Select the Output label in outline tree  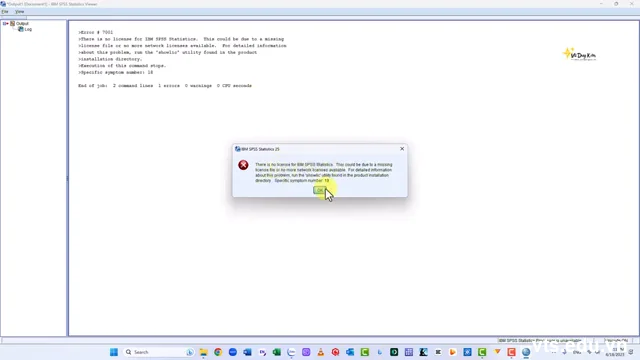pyautogui.click(x=22, y=24)
